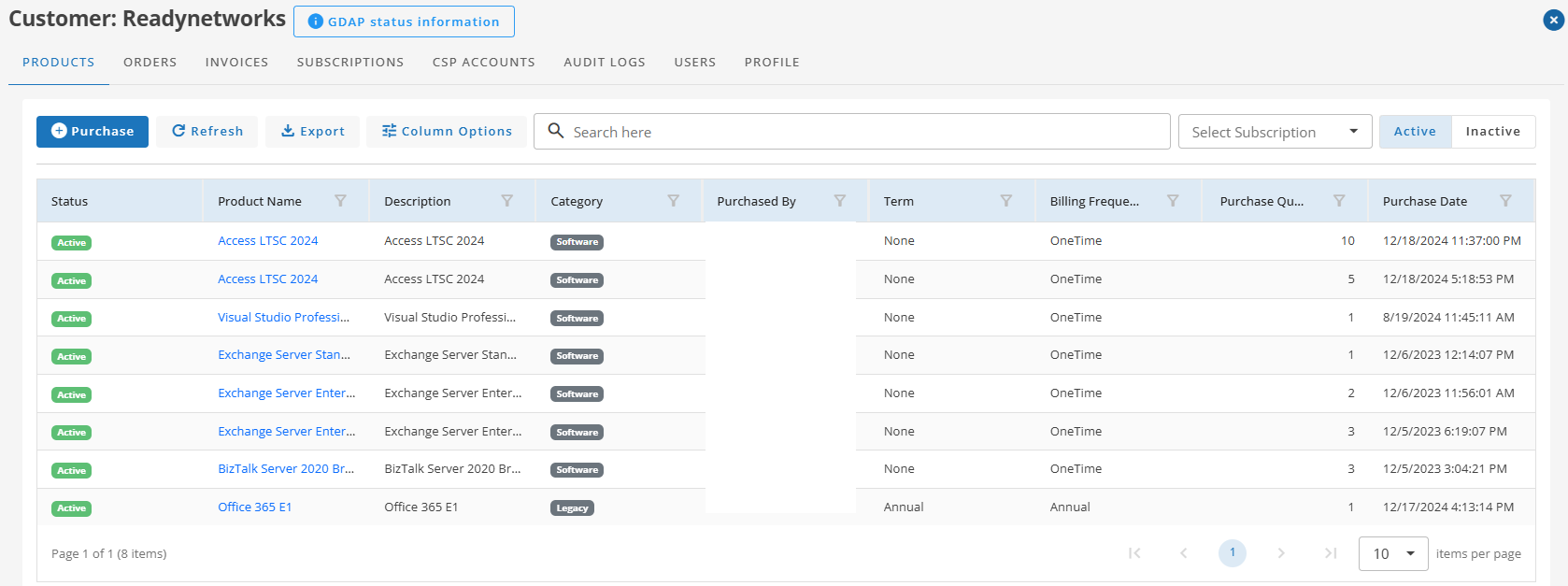This screenshot has width=1568, height=586.
Task: Select page number 1
Action: point(1233,553)
